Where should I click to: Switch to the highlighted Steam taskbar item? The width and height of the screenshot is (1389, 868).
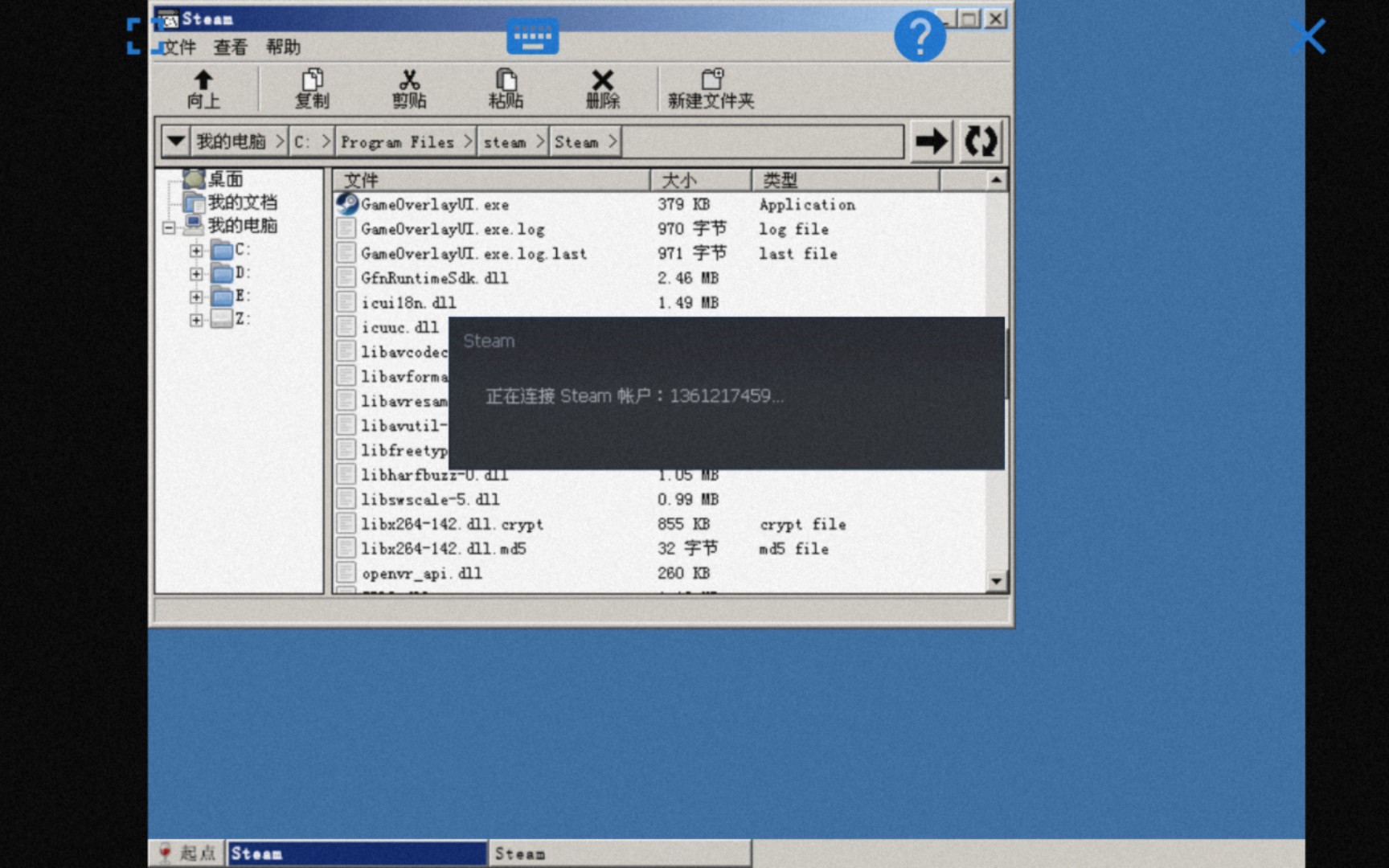click(x=357, y=854)
